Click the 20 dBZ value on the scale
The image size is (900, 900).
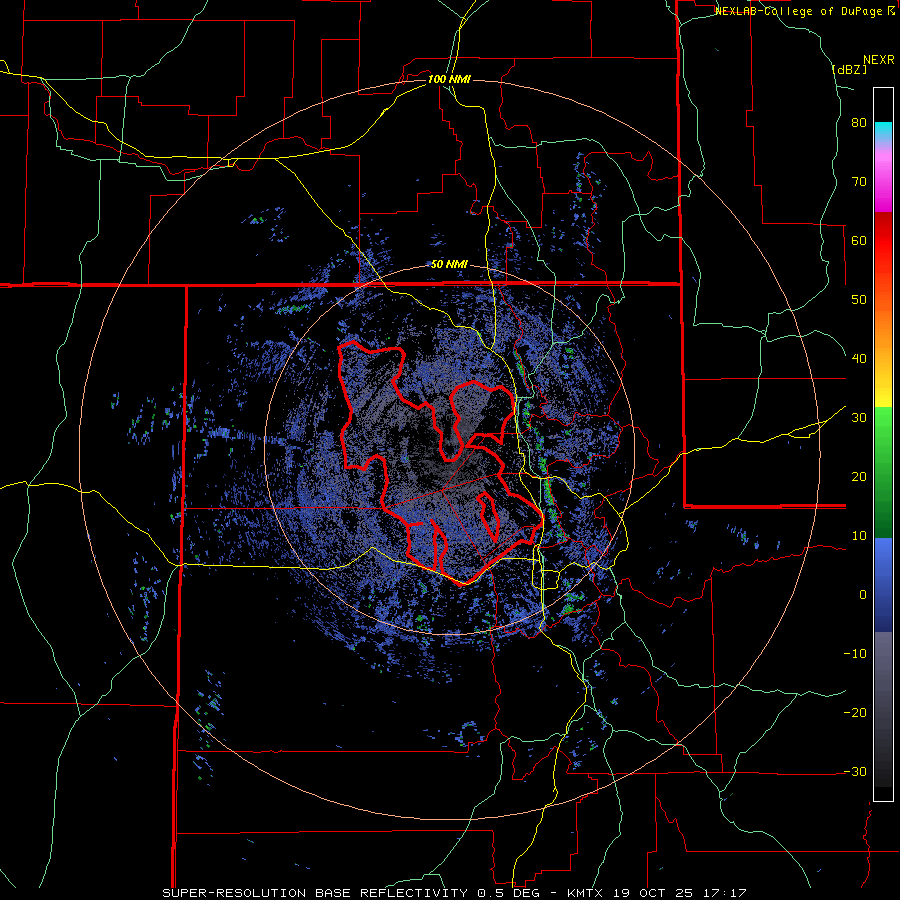(x=859, y=476)
